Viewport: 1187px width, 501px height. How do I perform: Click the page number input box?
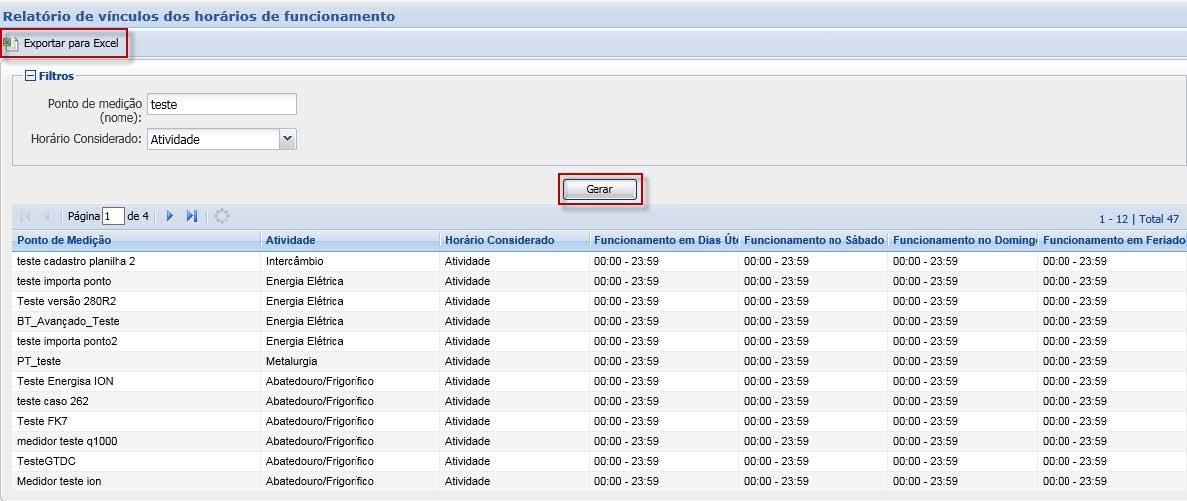coord(113,216)
